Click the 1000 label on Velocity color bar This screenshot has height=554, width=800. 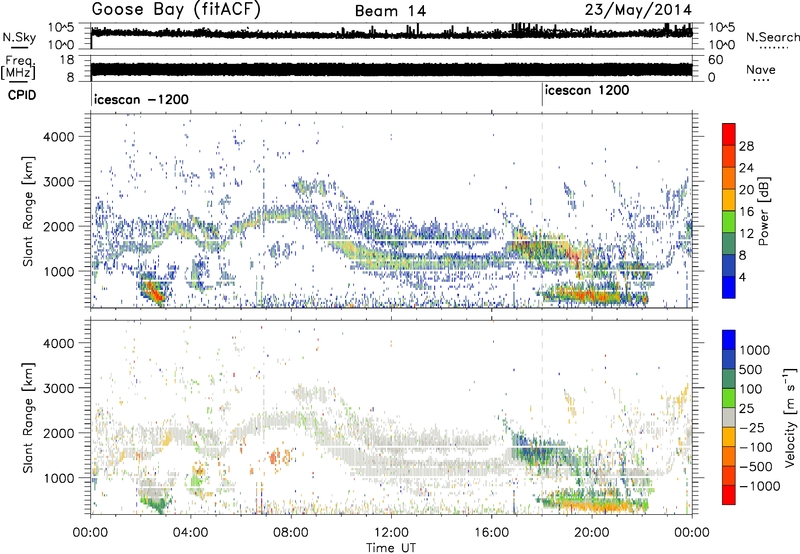click(x=754, y=350)
